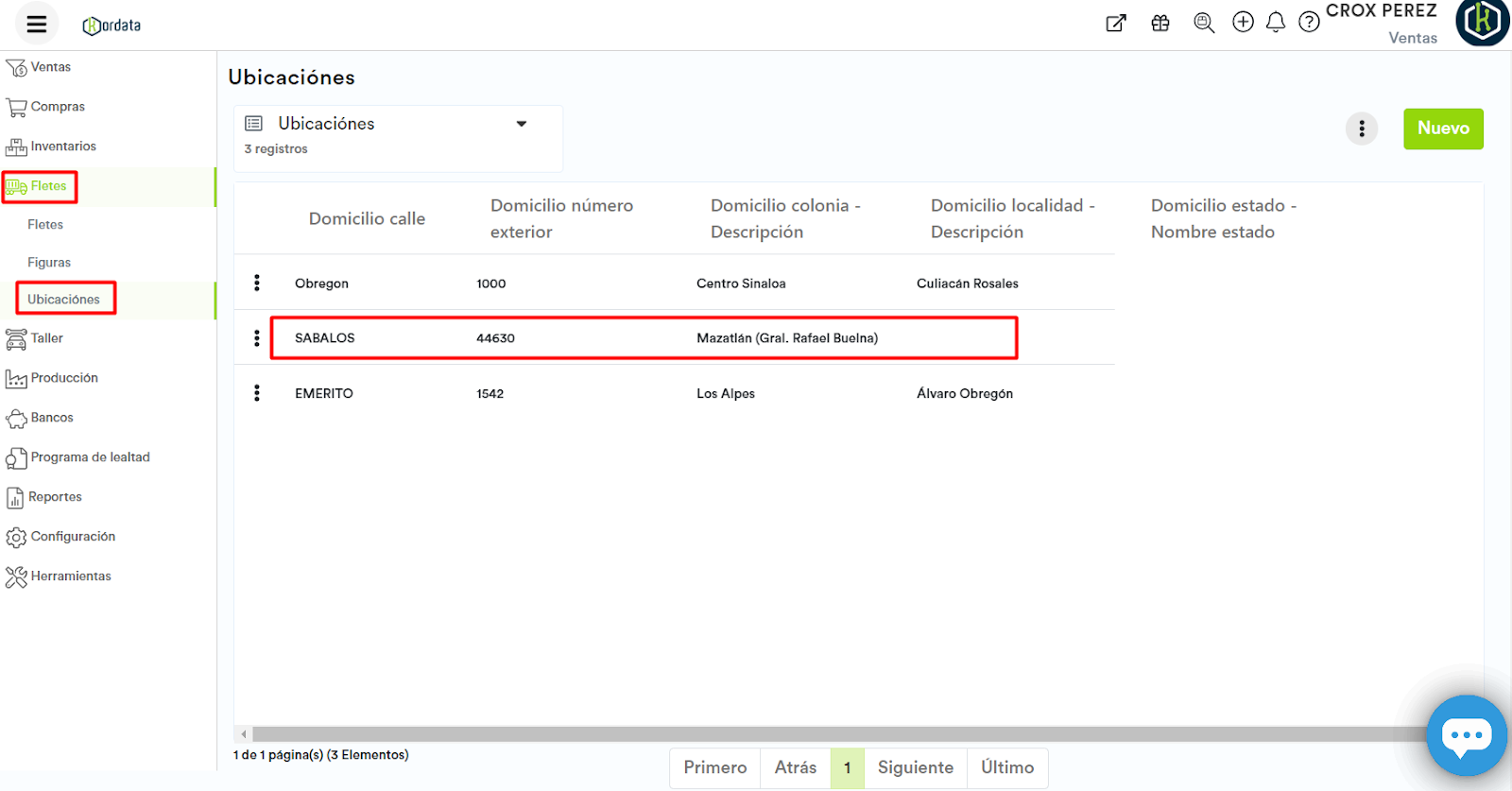Open the gift icon in top bar
Viewport: 1512px width, 791px height.
click(1160, 24)
